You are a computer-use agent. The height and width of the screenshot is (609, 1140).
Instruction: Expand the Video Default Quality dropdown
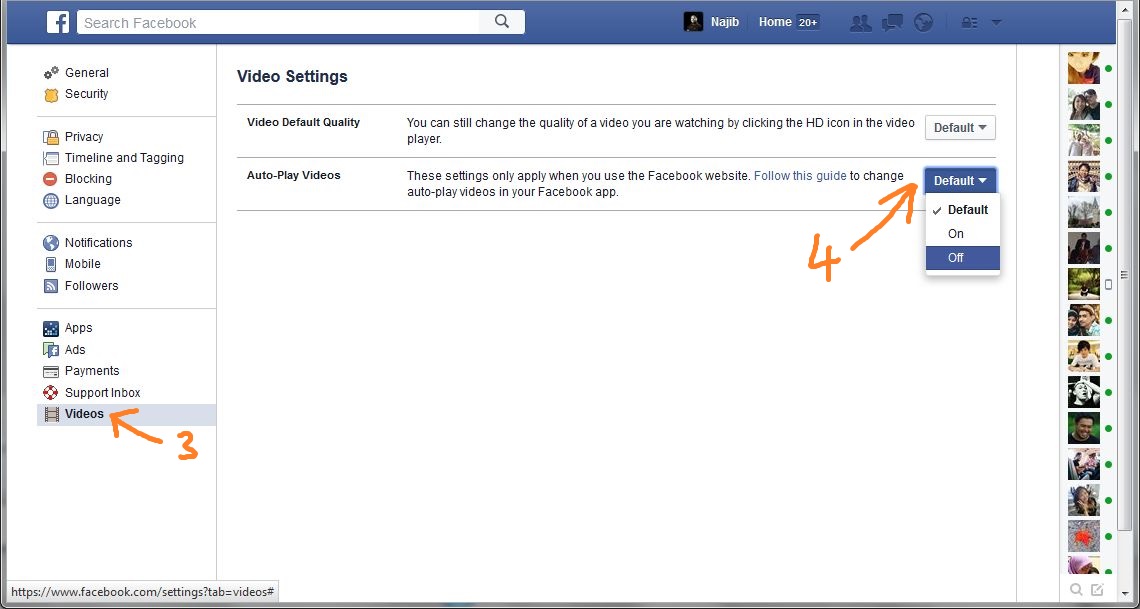coord(960,128)
